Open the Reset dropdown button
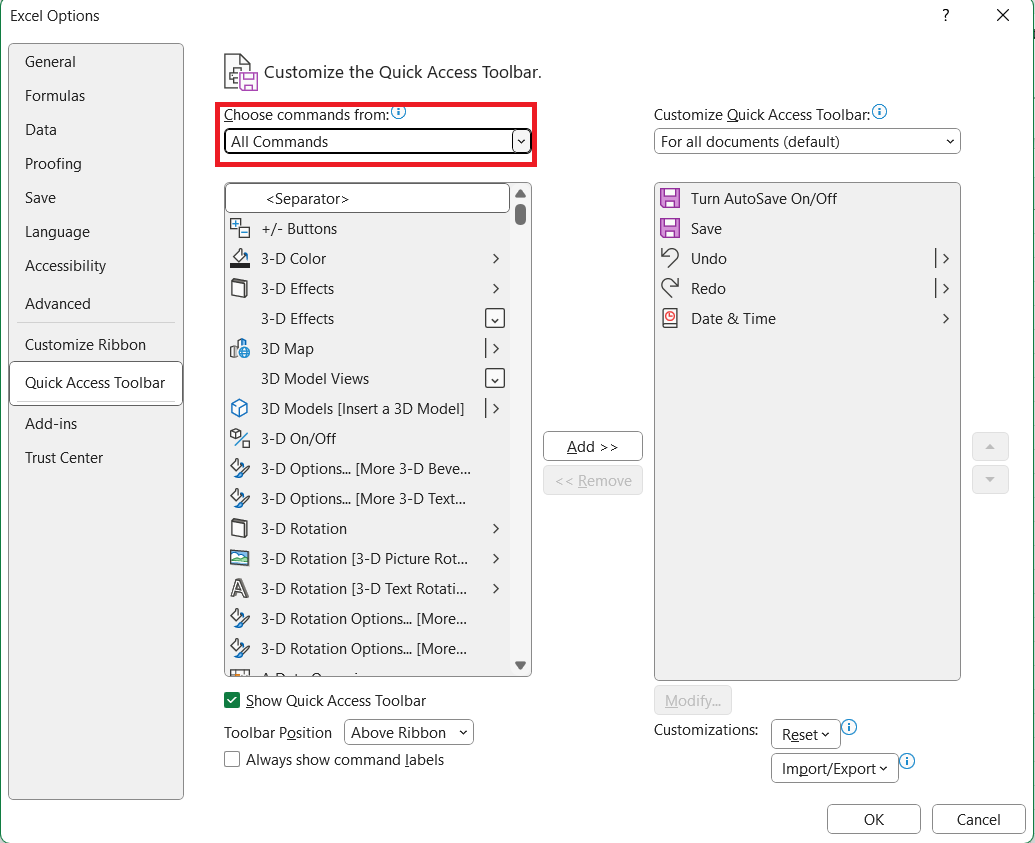The width and height of the screenshot is (1035, 843). point(805,734)
